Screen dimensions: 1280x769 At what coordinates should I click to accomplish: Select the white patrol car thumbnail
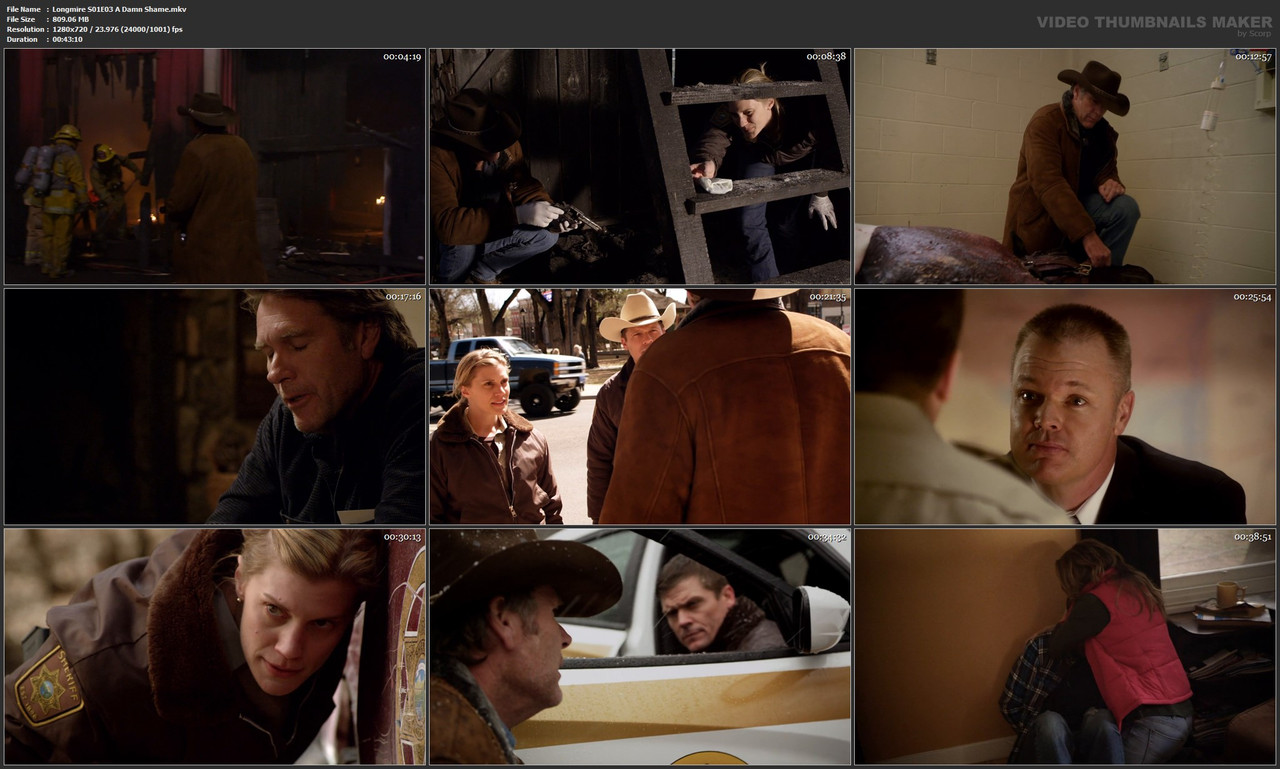[x=640, y=647]
